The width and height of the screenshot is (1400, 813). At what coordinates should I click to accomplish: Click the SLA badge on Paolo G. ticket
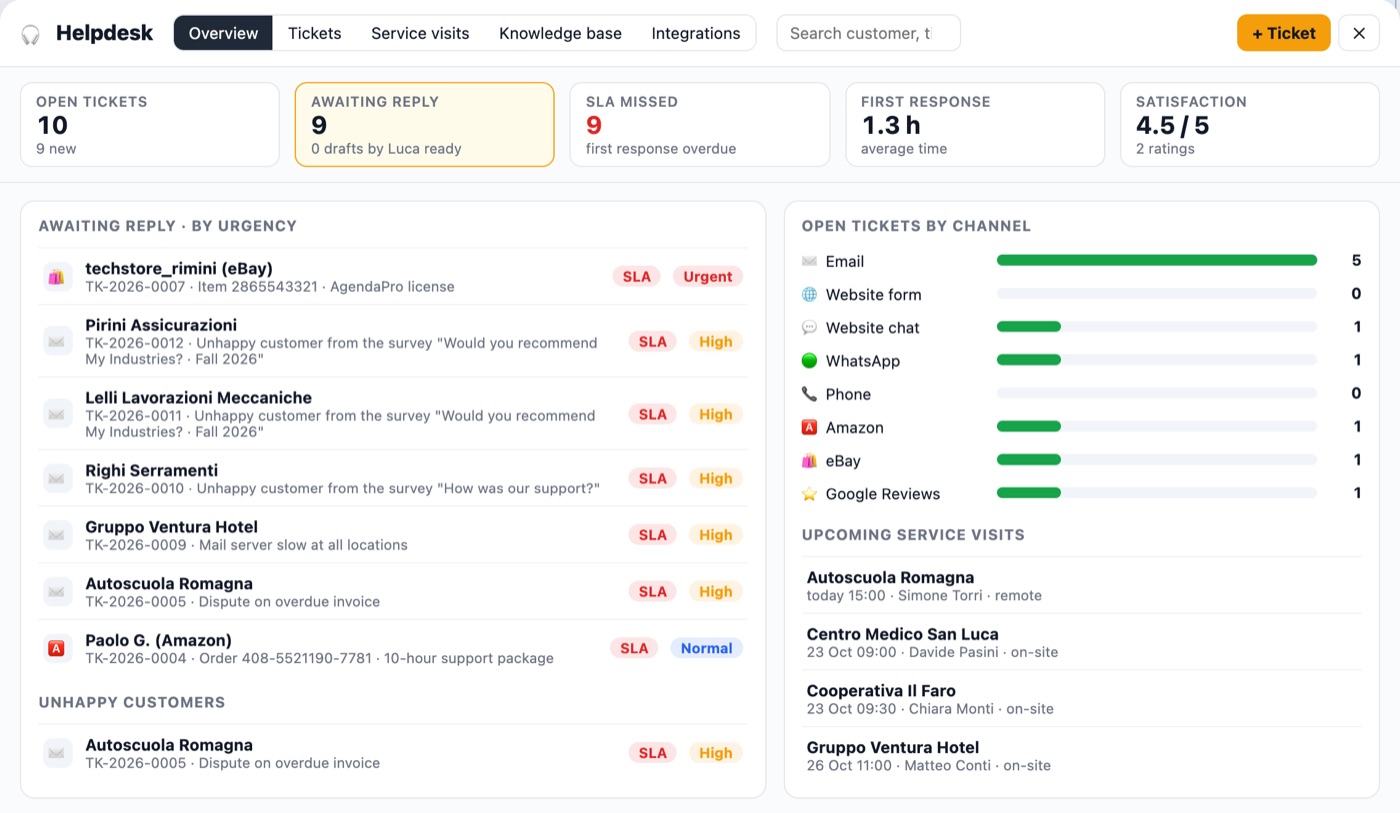click(x=634, y=648)
